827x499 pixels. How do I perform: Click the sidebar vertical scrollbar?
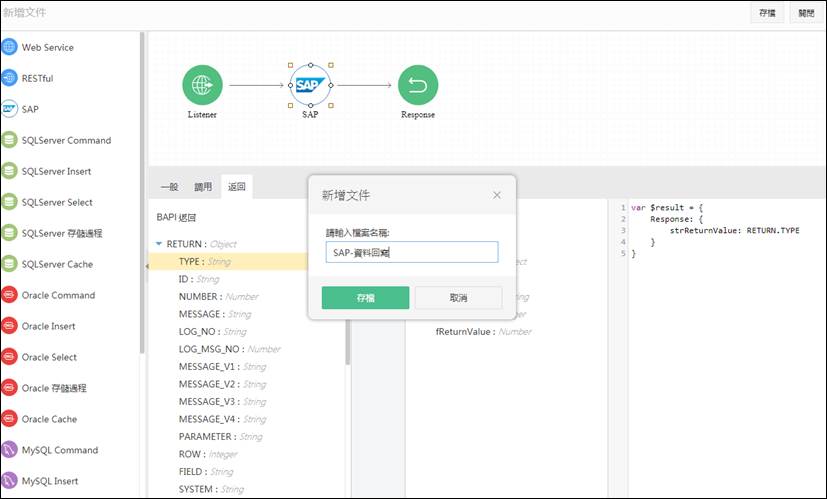click(142, 193)
